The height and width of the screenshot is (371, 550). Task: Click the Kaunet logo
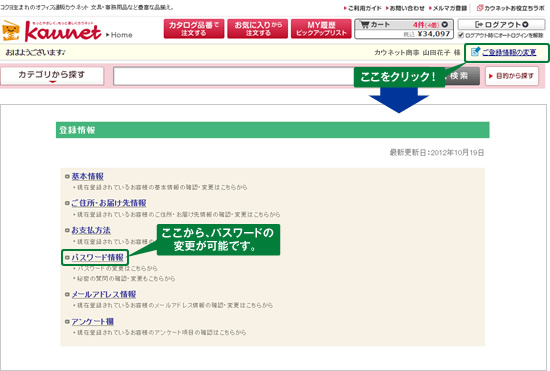[x=52, y=31]
